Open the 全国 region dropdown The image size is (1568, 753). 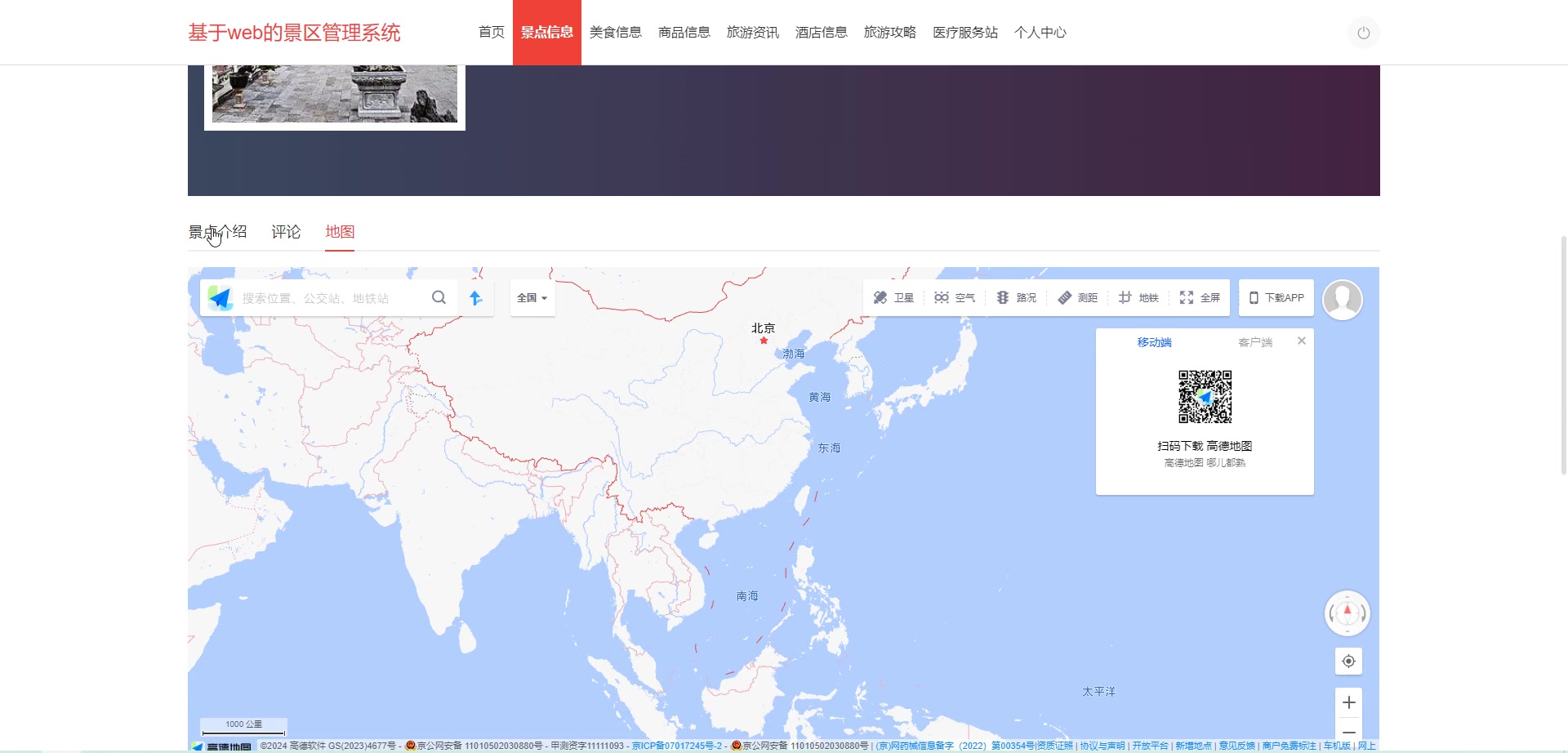[x=532, y=297]
